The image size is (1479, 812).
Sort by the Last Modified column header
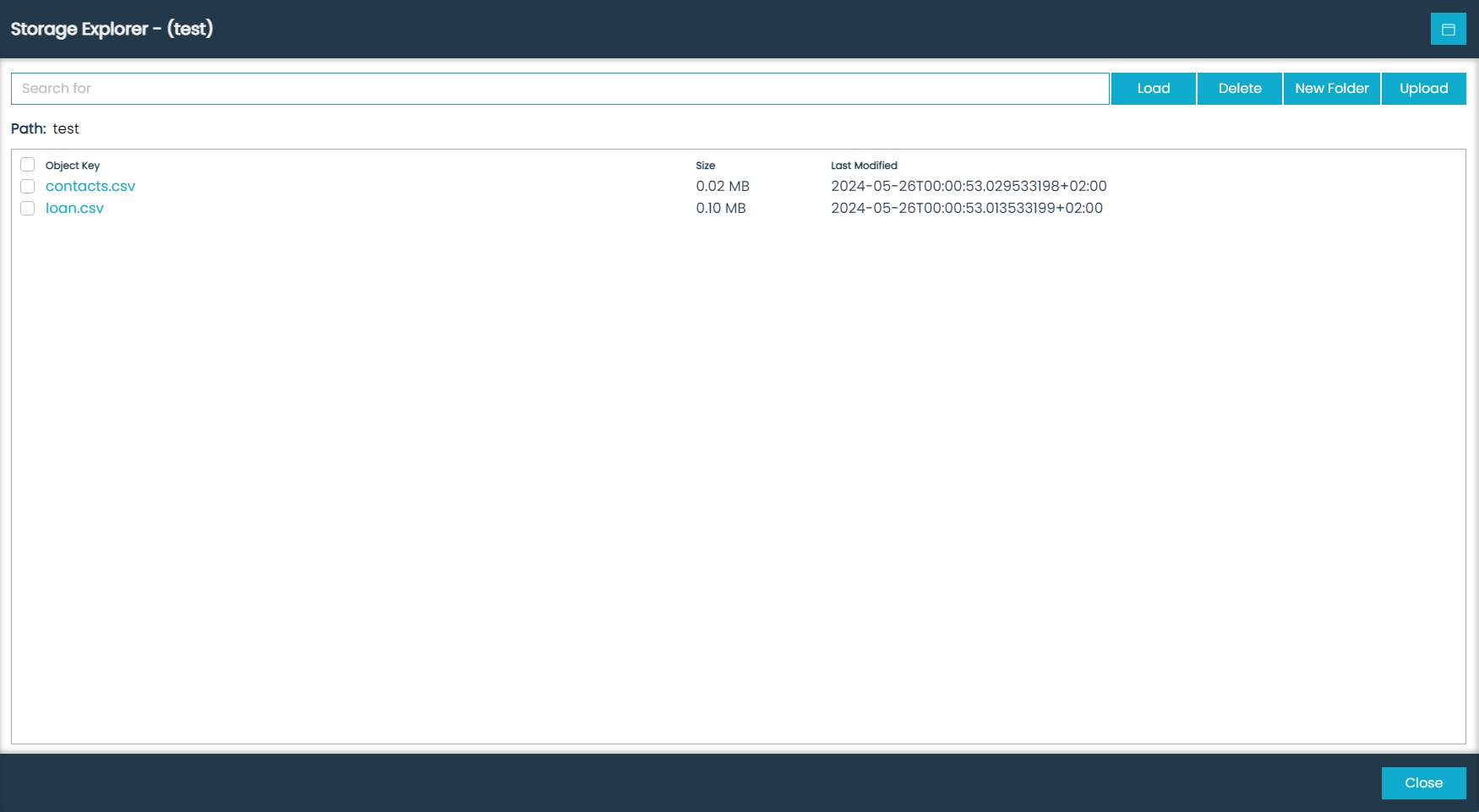865,165
